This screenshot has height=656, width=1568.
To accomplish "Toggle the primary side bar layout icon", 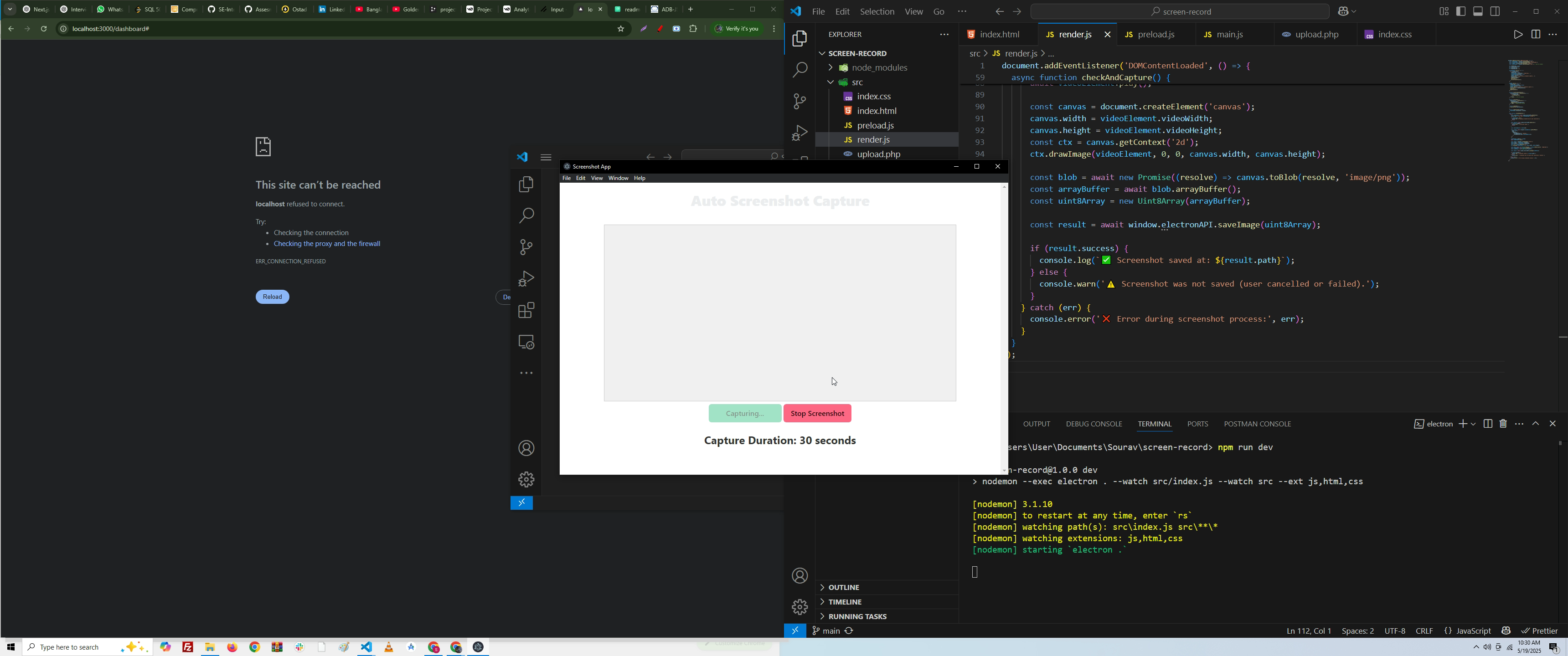I will pos(1461,11).
